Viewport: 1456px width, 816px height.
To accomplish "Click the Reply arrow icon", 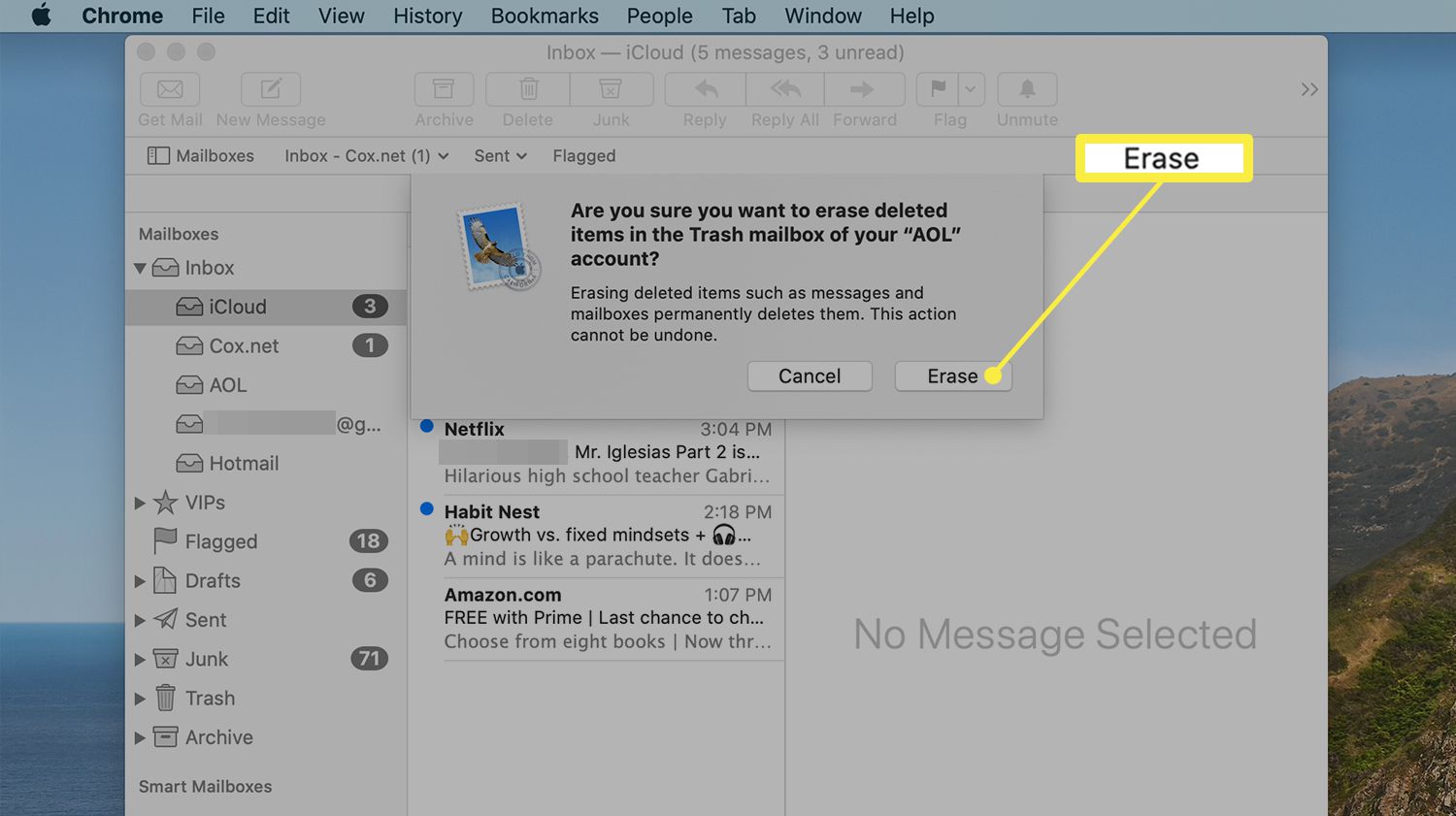I will pyautogui.click(x=706, y=89).
